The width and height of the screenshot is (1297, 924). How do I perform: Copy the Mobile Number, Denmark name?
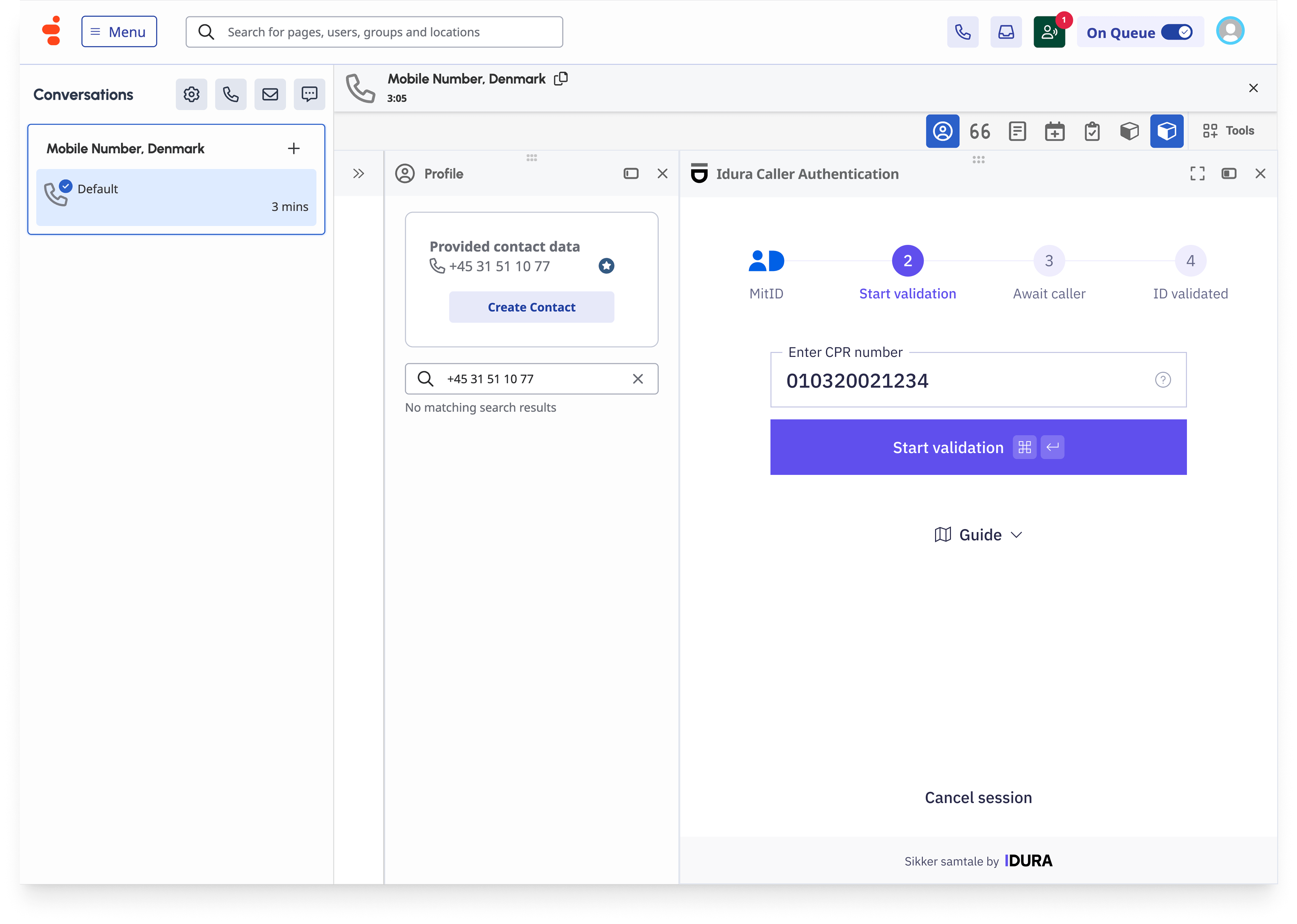tap(561, 79)
